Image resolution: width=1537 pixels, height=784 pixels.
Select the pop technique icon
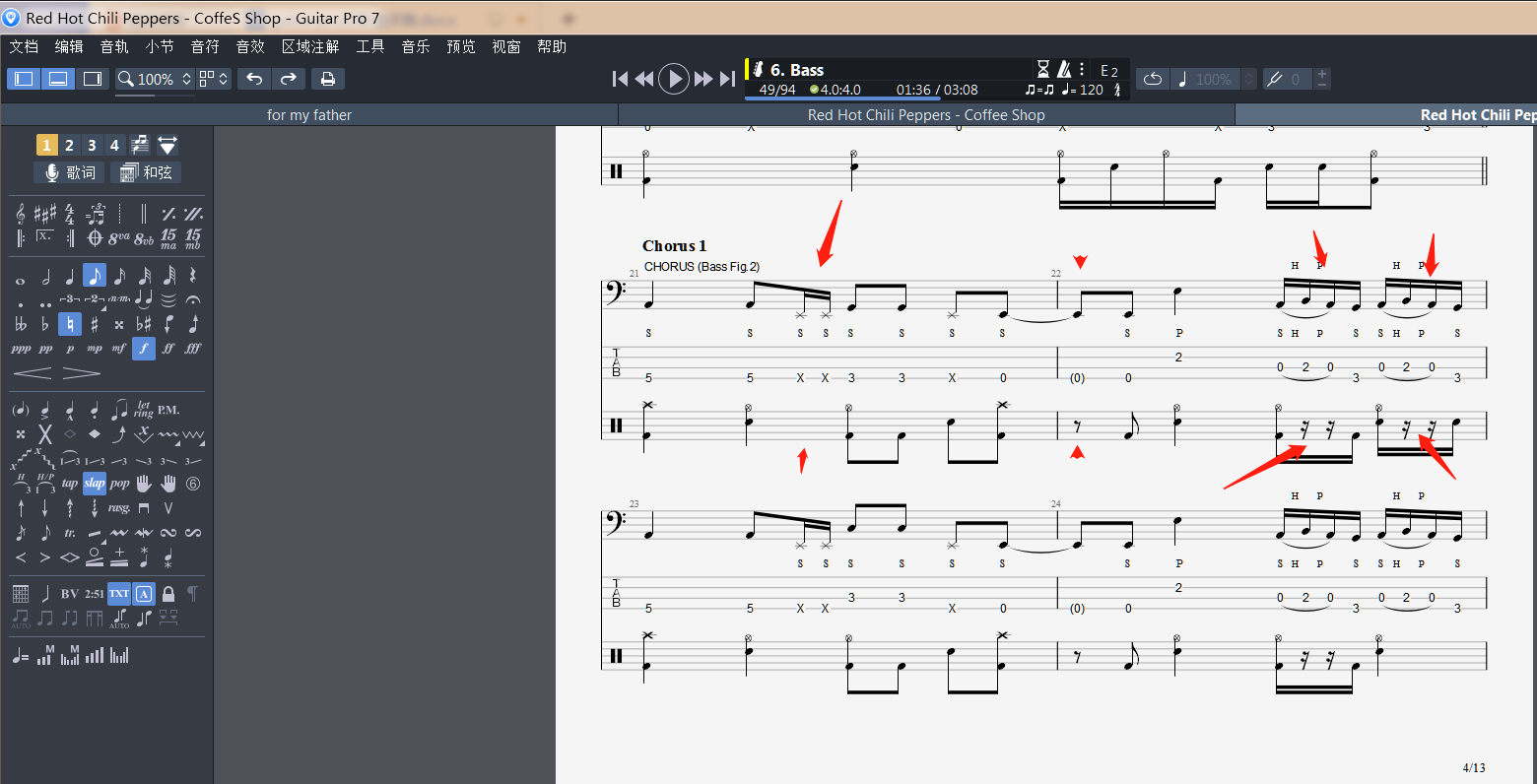click(119, 484)
